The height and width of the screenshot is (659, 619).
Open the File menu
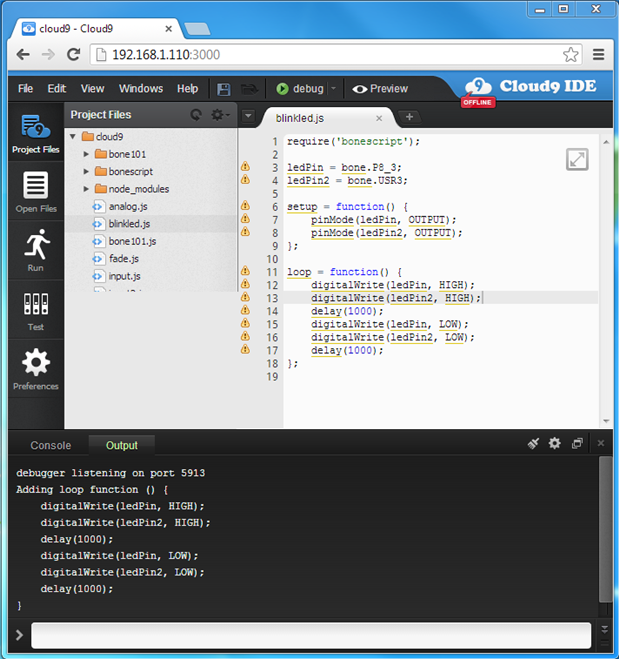point(25,89)
